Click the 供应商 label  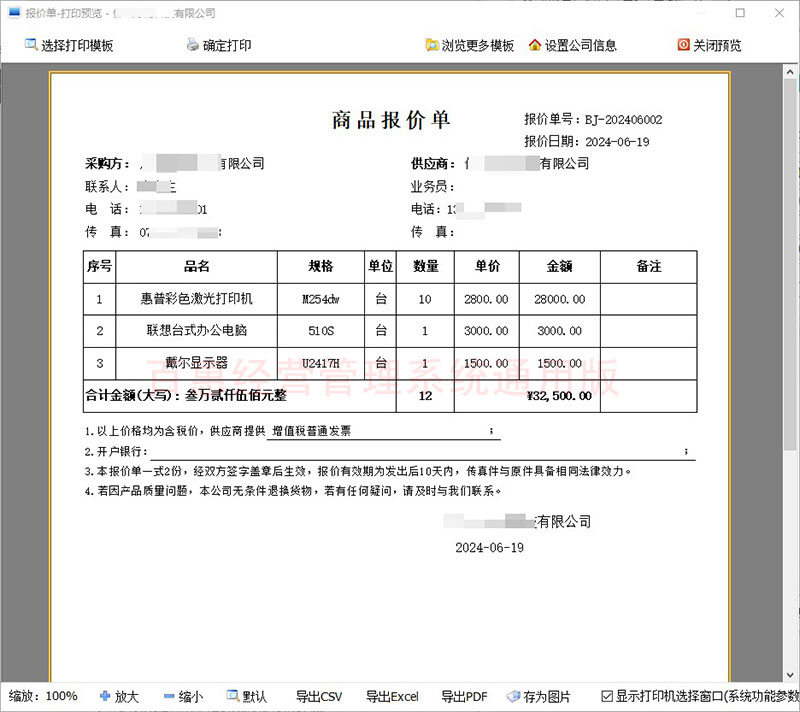433,164
